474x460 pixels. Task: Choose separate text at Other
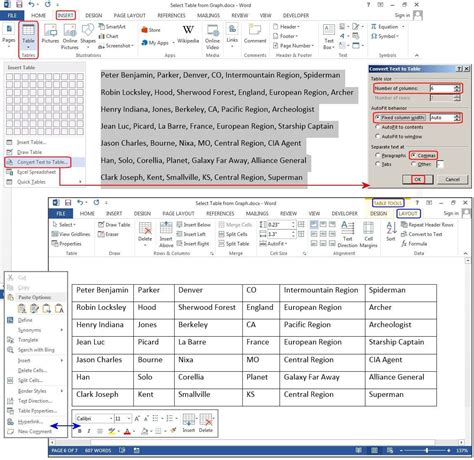tap(413, 164)
